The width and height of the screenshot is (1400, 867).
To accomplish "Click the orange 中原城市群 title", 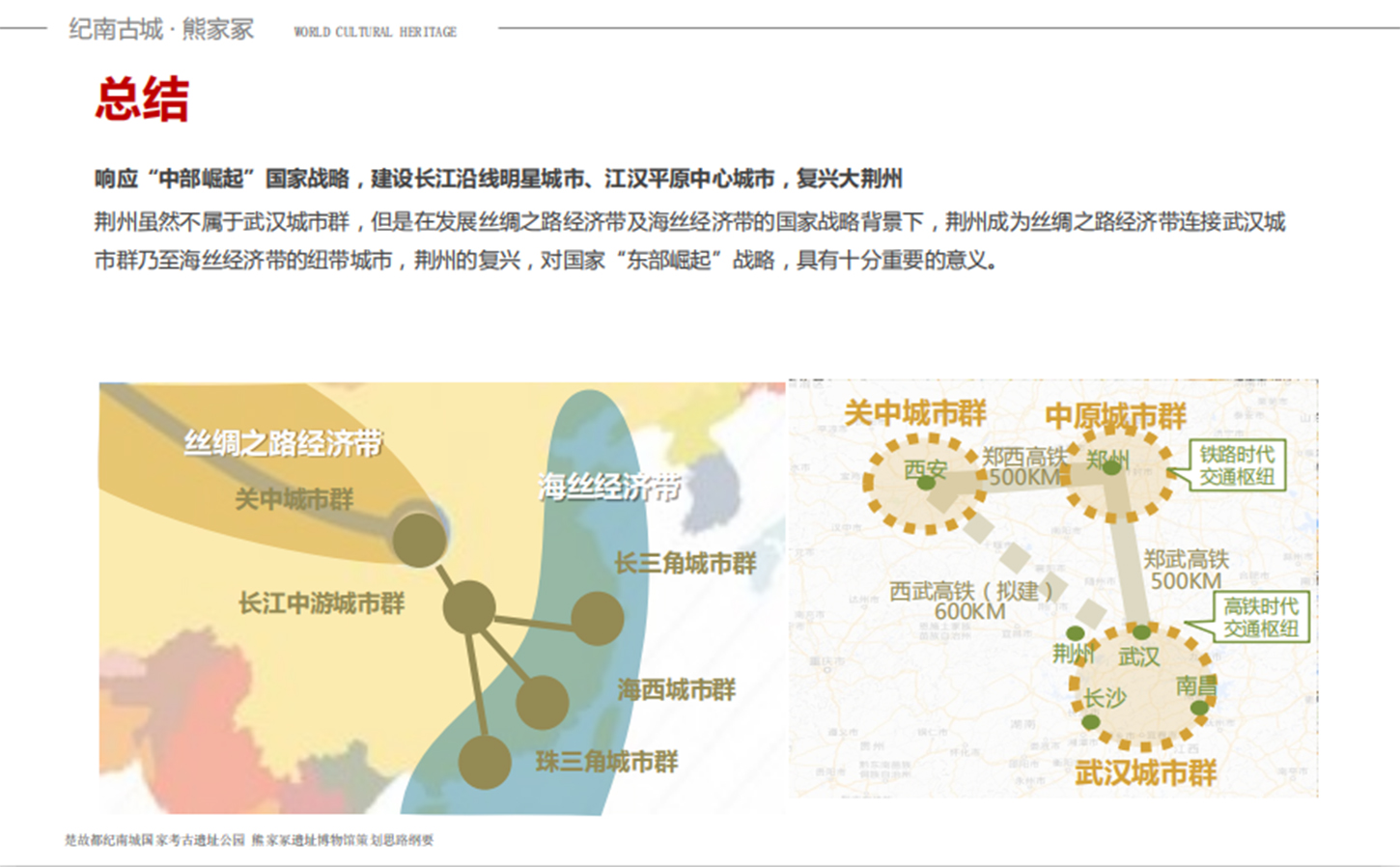I will [1115, 417].
